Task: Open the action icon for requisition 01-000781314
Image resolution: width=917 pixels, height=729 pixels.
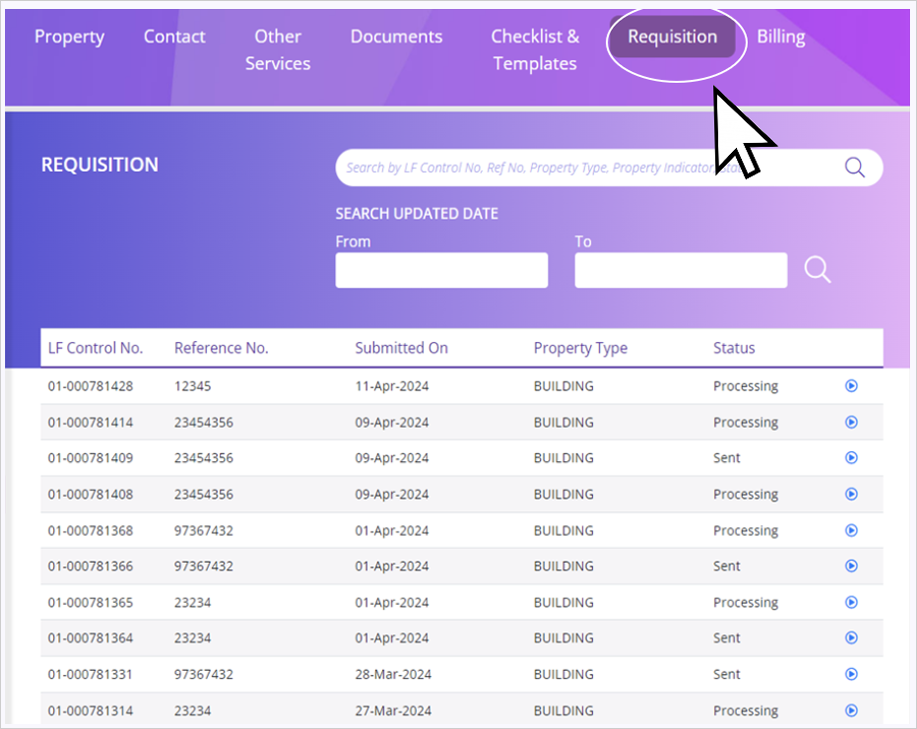Action: 851,710
